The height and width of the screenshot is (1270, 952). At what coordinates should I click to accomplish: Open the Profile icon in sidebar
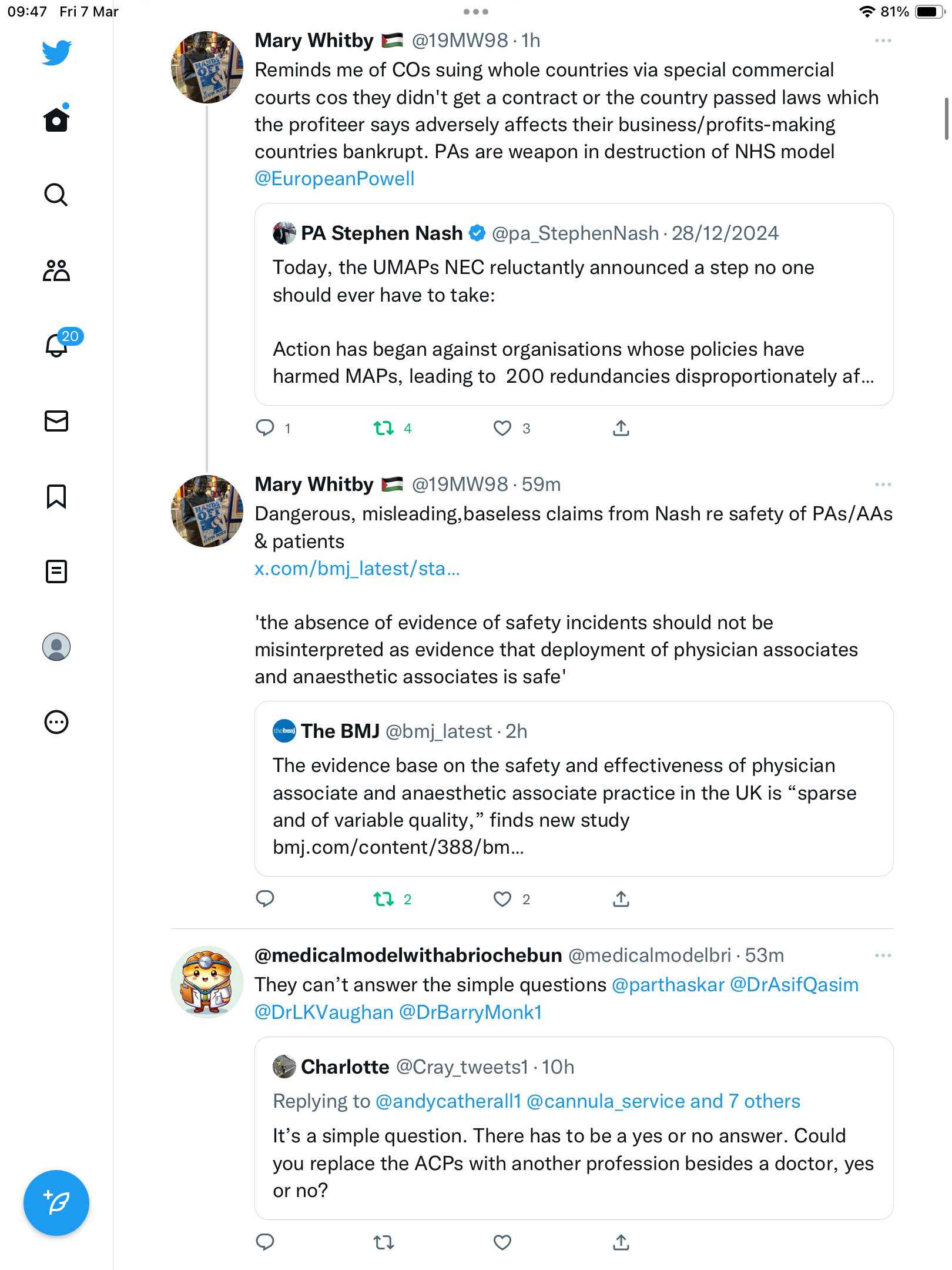(56, 647)
